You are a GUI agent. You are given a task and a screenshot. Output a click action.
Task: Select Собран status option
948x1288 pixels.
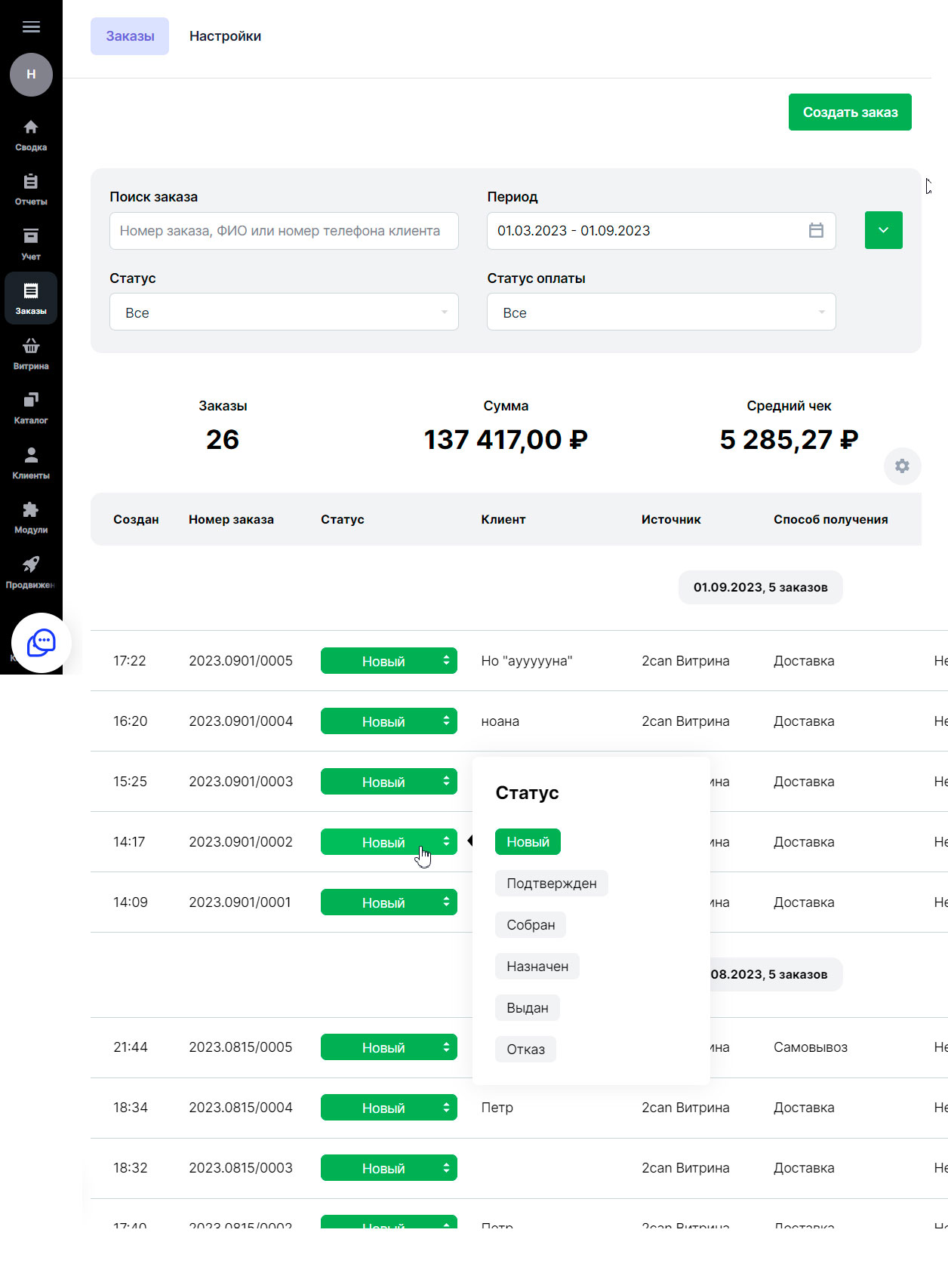click(531, 925)
